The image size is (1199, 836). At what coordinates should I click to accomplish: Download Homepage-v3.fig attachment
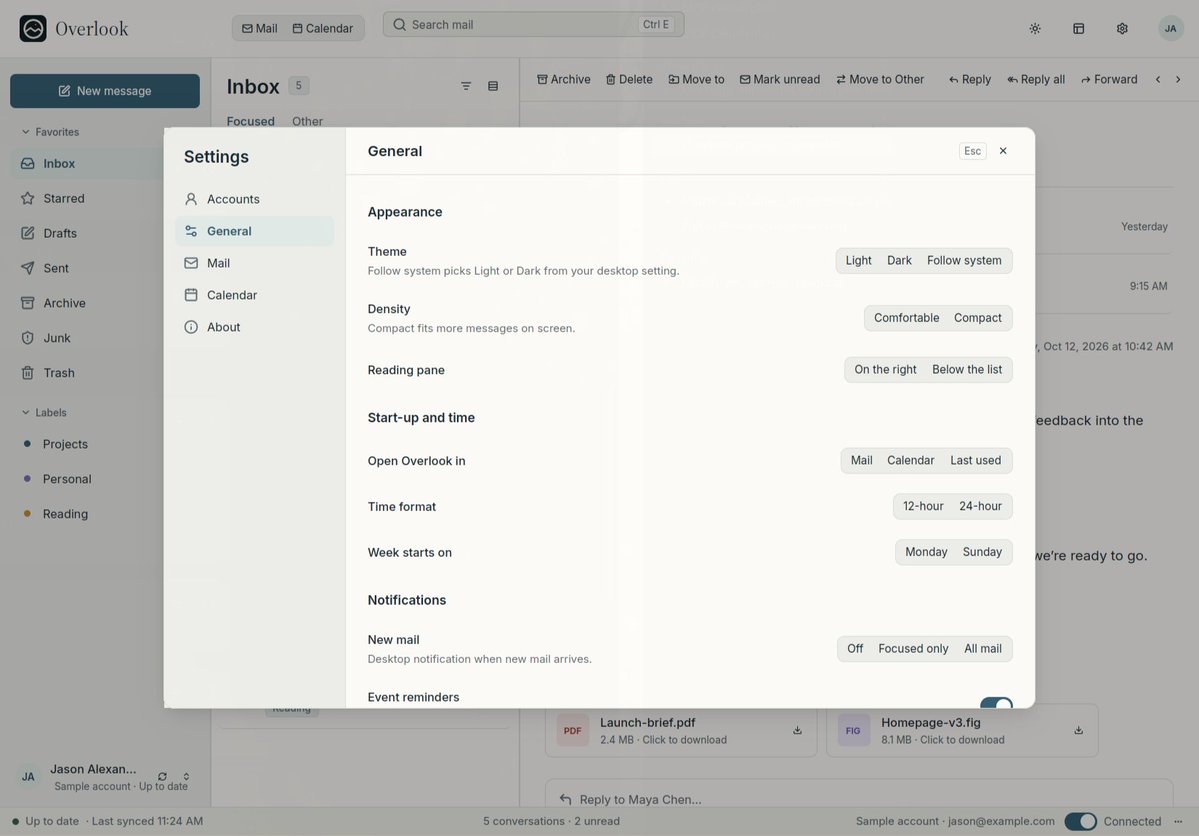pyautogui.click(x=1078, y=730)
